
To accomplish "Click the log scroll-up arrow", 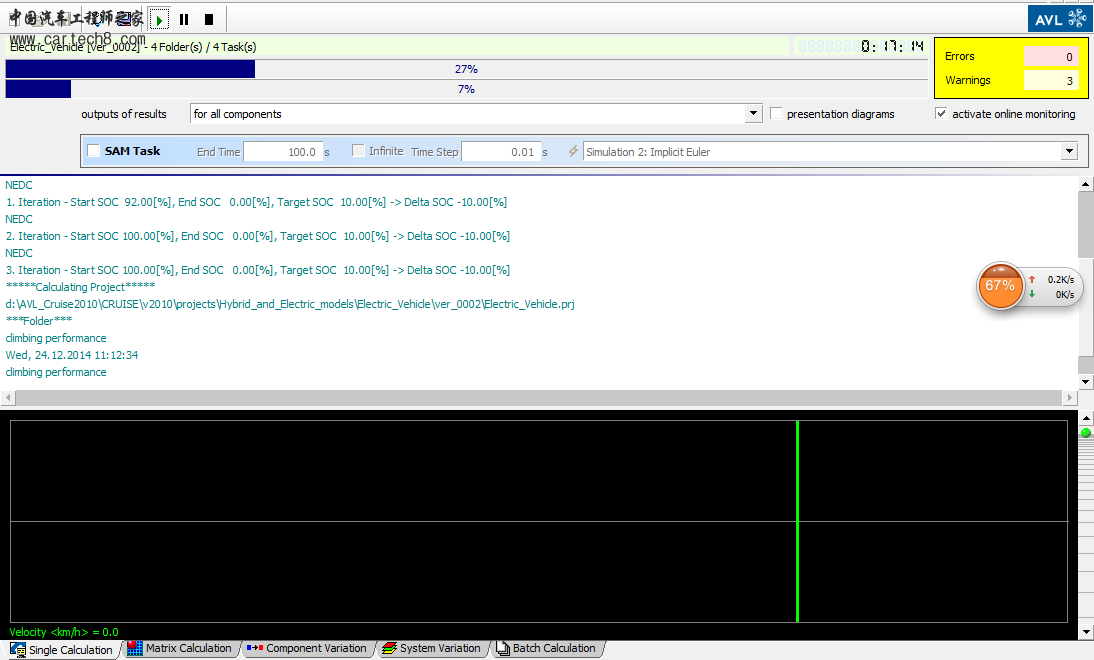I will click(1086, 184).
